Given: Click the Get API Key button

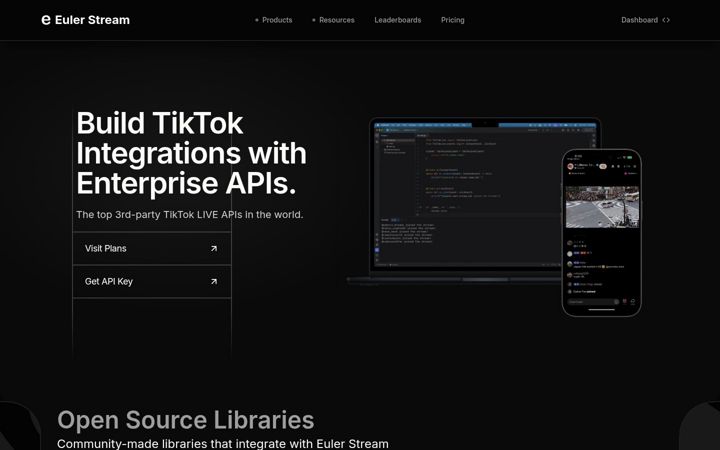Looking at the screenshot, I should 152,281.
